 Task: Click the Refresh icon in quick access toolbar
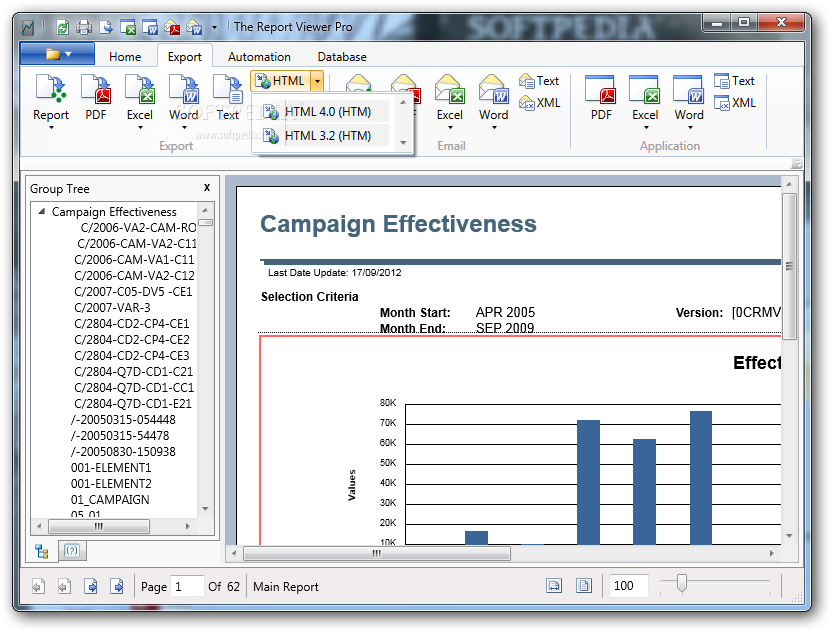pos(63,27)
